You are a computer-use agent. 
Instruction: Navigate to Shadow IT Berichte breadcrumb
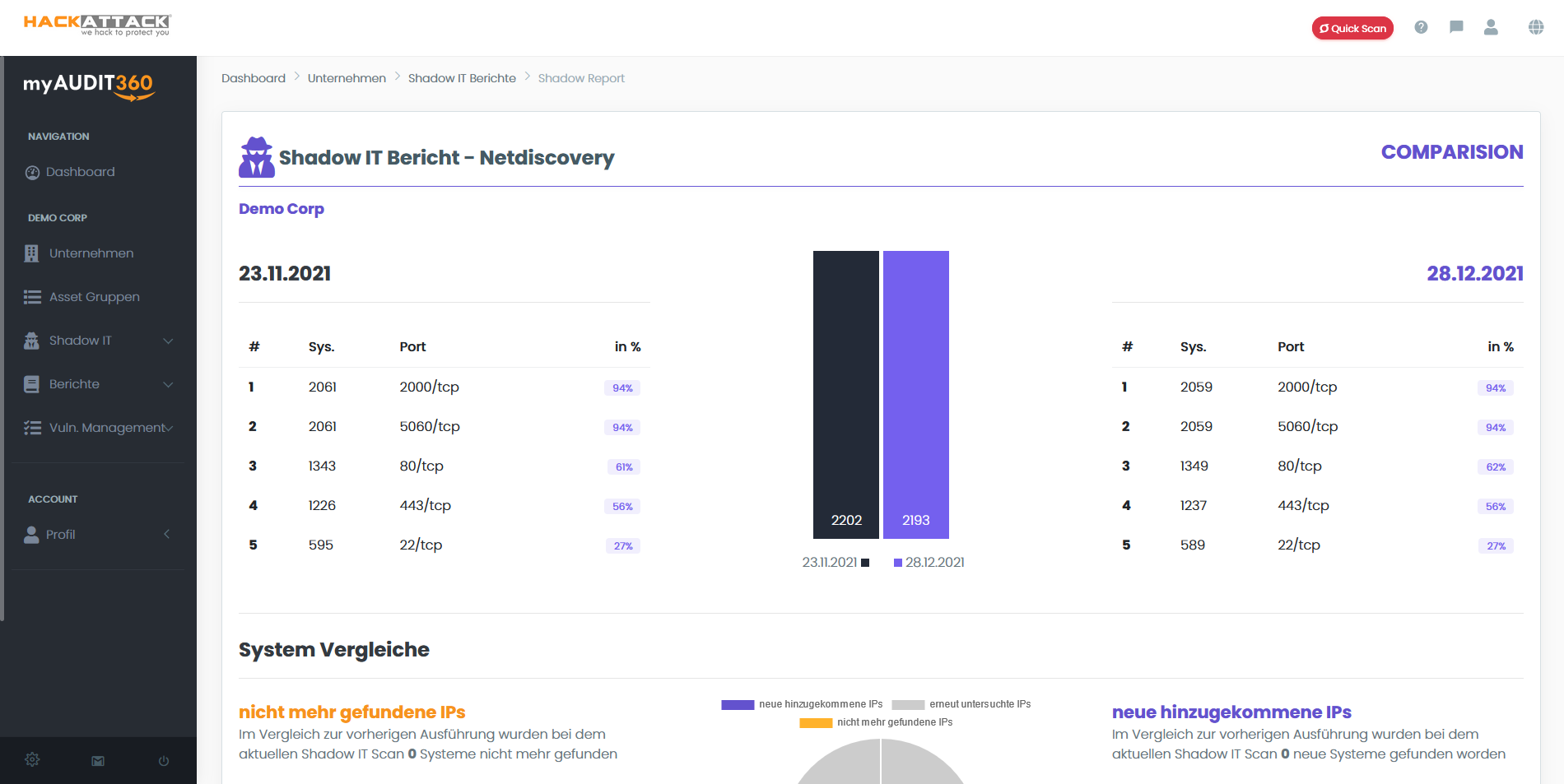pos(462,78)
